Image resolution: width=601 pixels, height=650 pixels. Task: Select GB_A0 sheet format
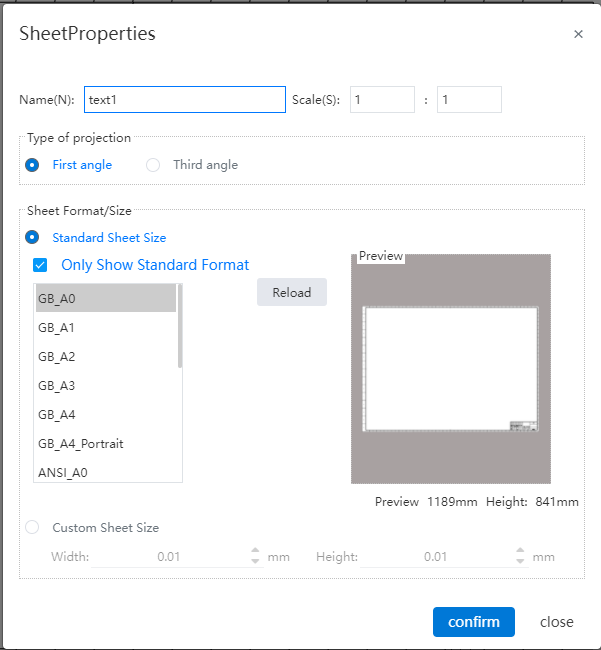(106, 298)
